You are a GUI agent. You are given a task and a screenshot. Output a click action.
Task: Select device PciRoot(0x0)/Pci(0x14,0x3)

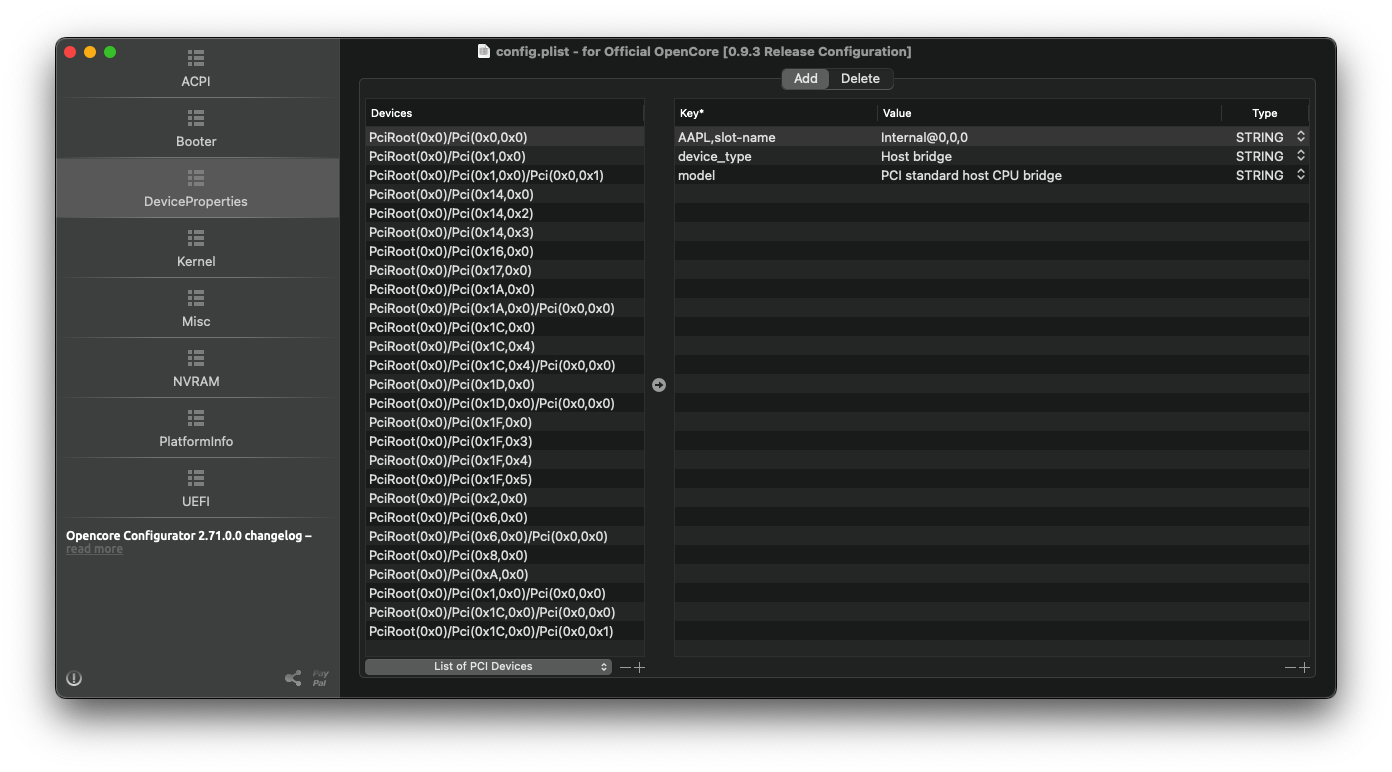[505, 232]
